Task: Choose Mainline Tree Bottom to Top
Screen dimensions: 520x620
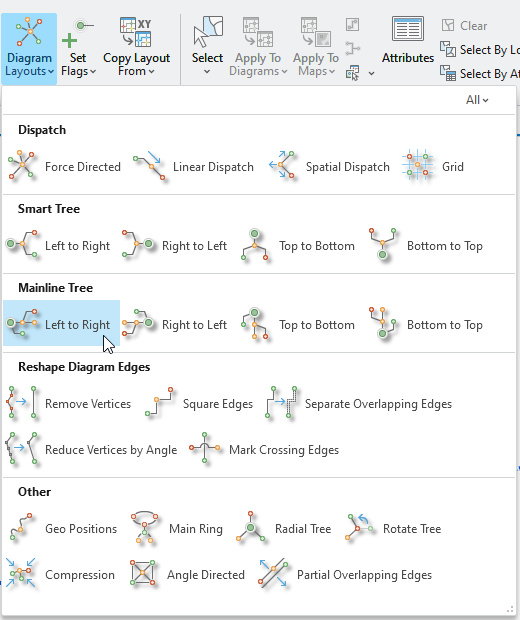Action: click(426, 325)
